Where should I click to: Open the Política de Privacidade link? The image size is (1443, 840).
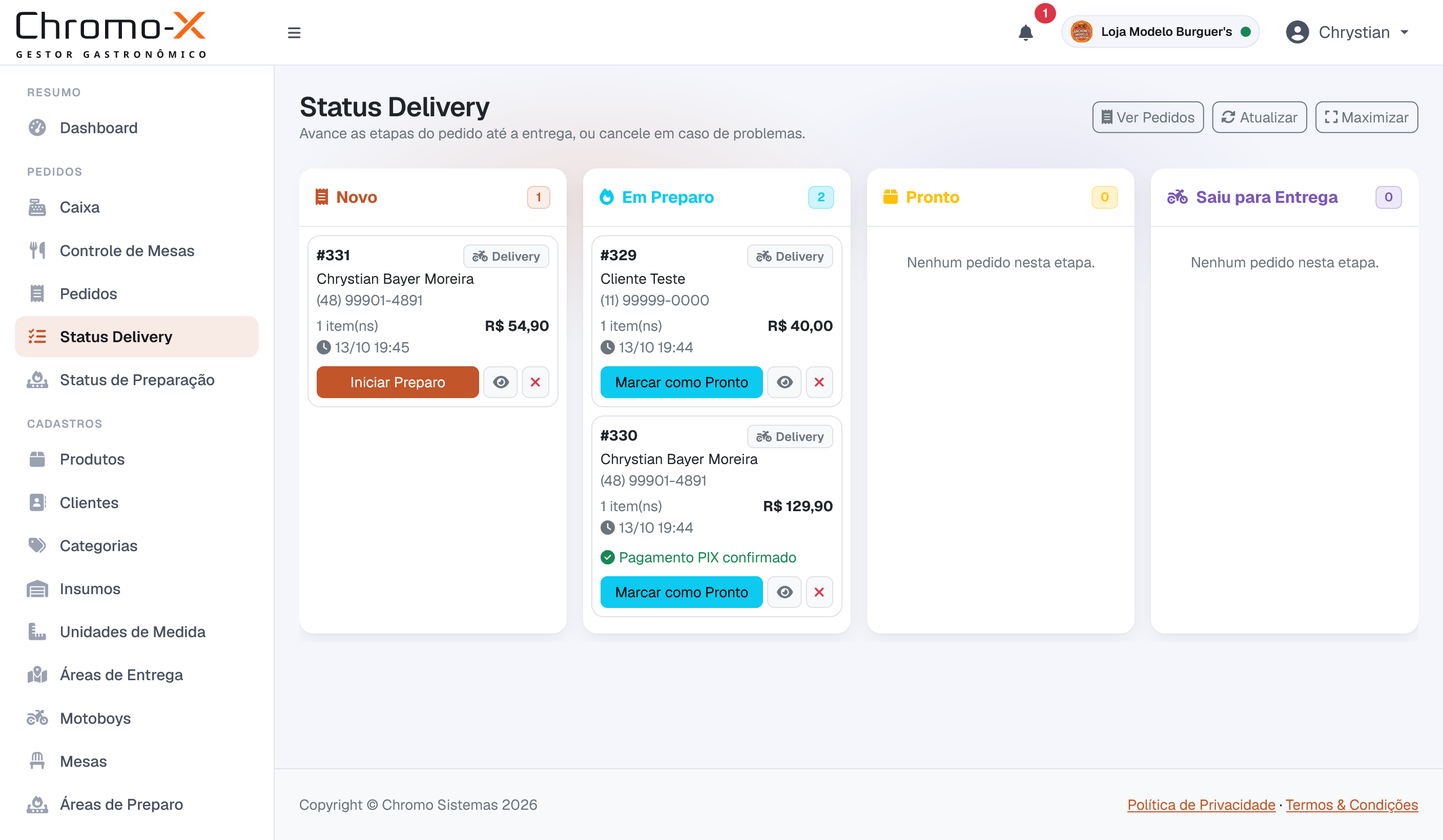[x=1201, y=805]
